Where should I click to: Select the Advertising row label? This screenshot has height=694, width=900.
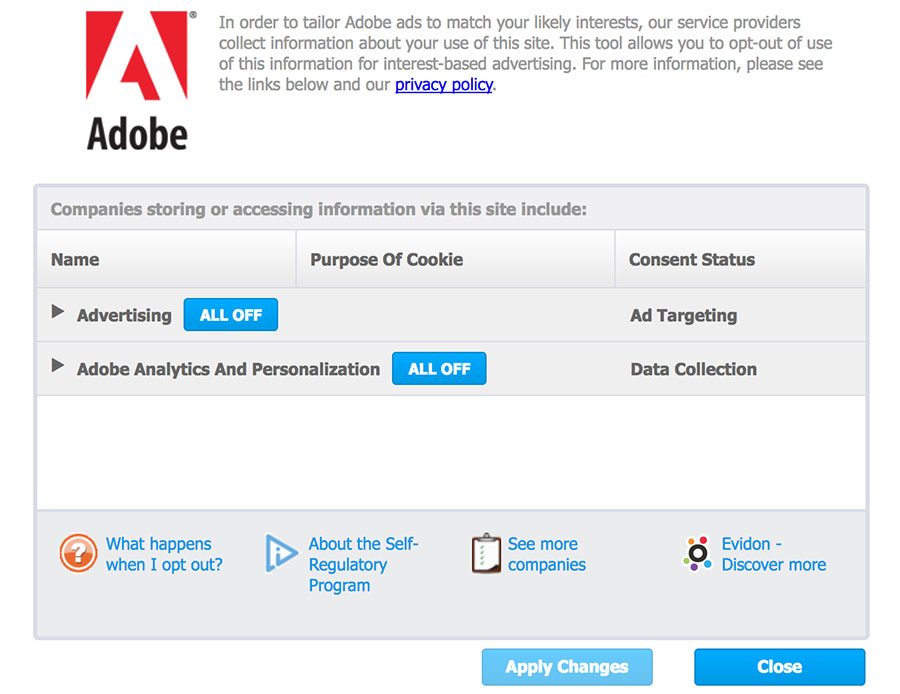(125, 315)
